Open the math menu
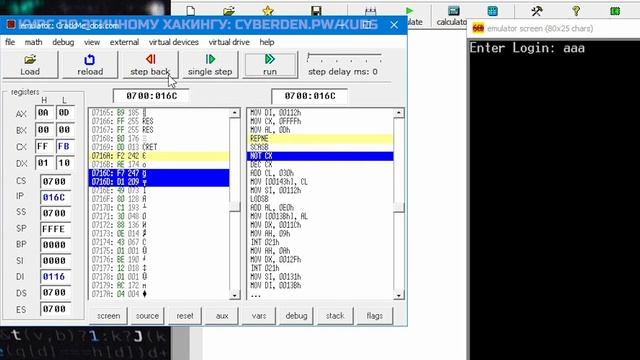The image size is (640, 360). 33,42
